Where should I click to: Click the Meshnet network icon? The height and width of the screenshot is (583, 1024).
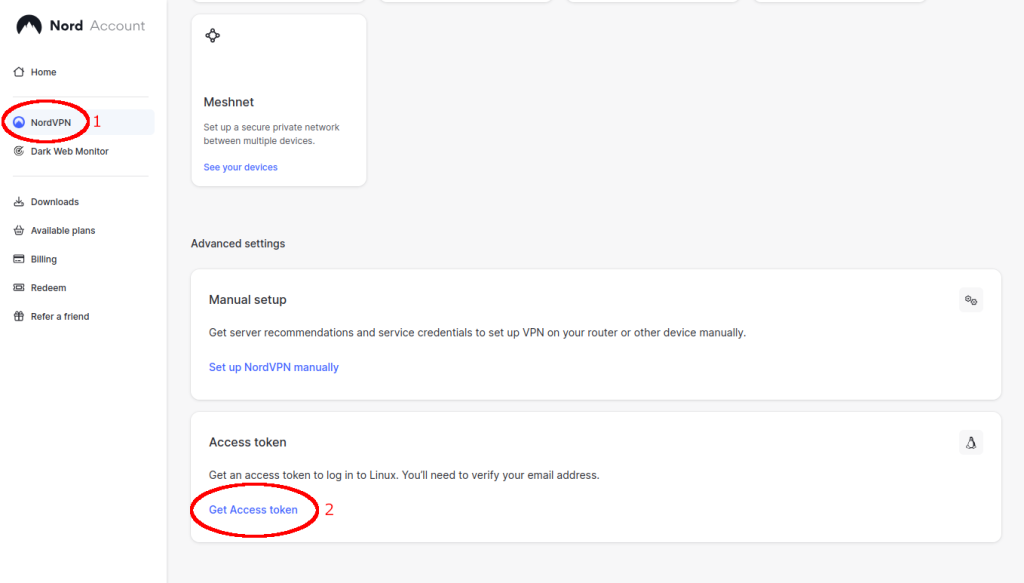(212, 36)
